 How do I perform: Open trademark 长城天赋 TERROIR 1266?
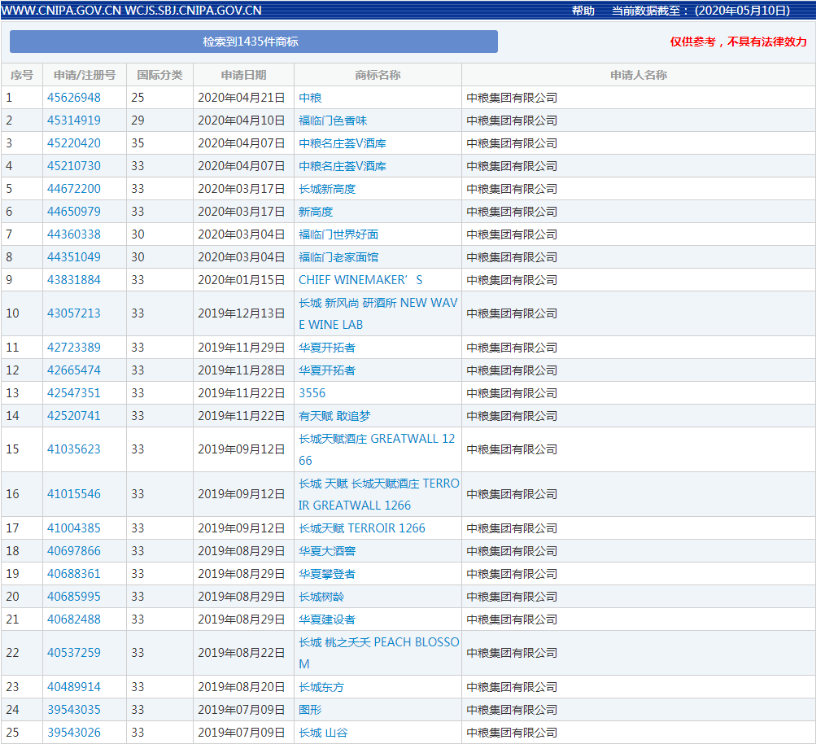[361, 528]
